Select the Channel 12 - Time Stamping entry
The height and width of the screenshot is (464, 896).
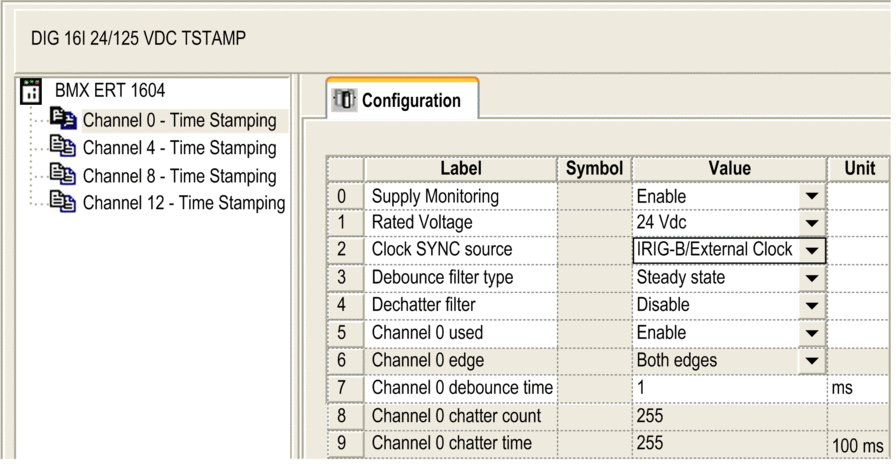pos(184,203)
